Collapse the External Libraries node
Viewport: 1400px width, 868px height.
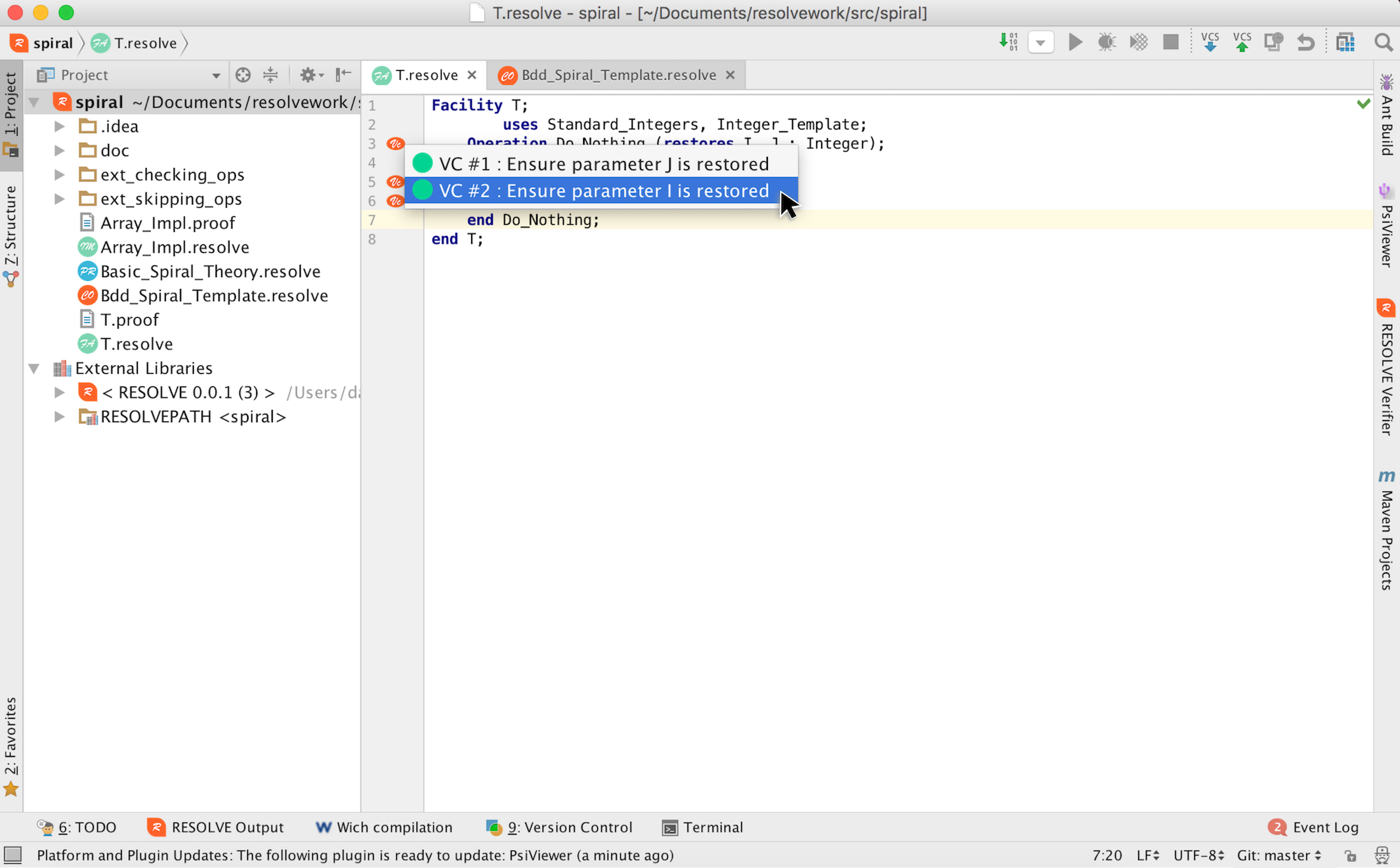pyautogui.click(x=34, y=368)
